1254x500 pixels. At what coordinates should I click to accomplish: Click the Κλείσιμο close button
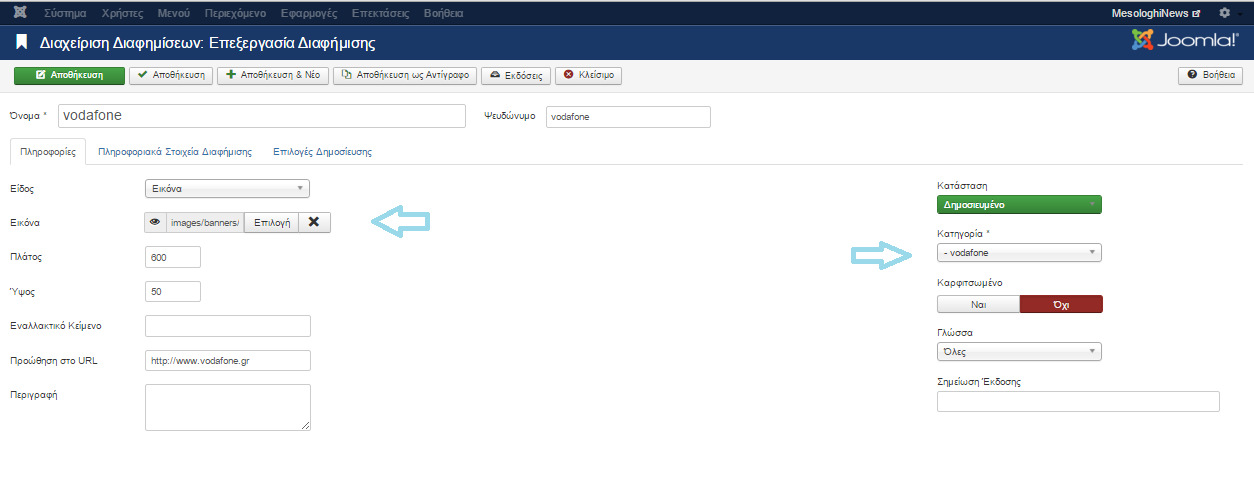[588, 75]
